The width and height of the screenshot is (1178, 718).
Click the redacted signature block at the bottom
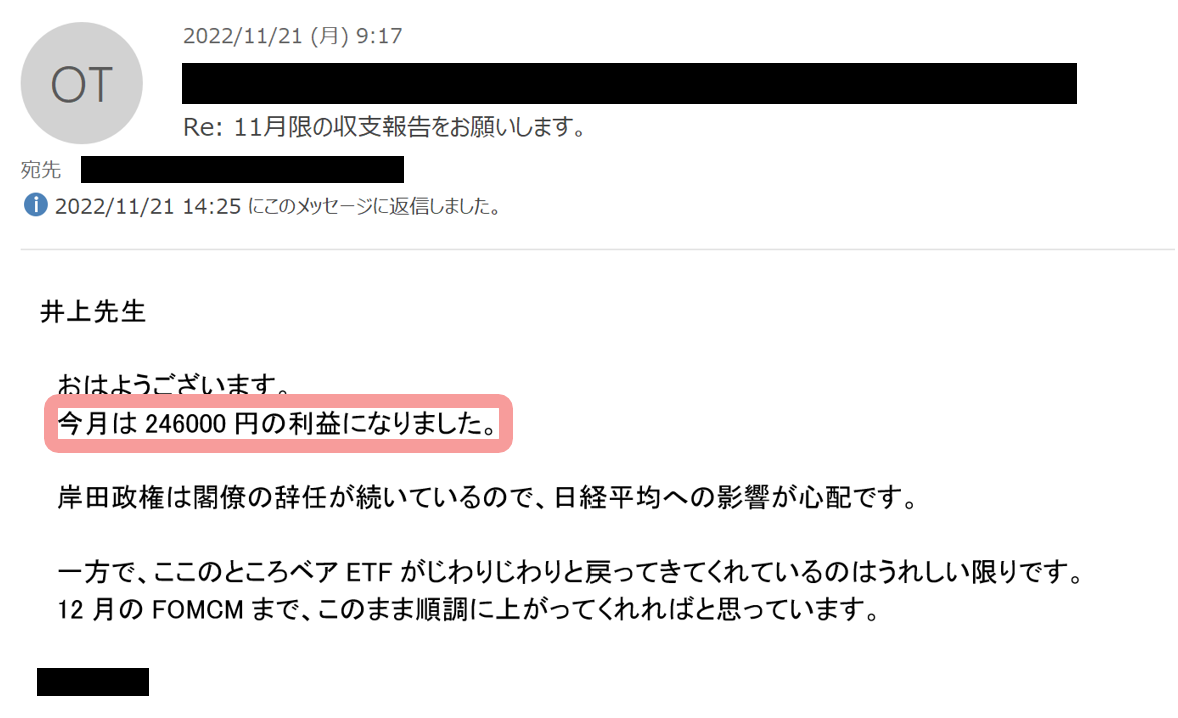coord(93,682)
